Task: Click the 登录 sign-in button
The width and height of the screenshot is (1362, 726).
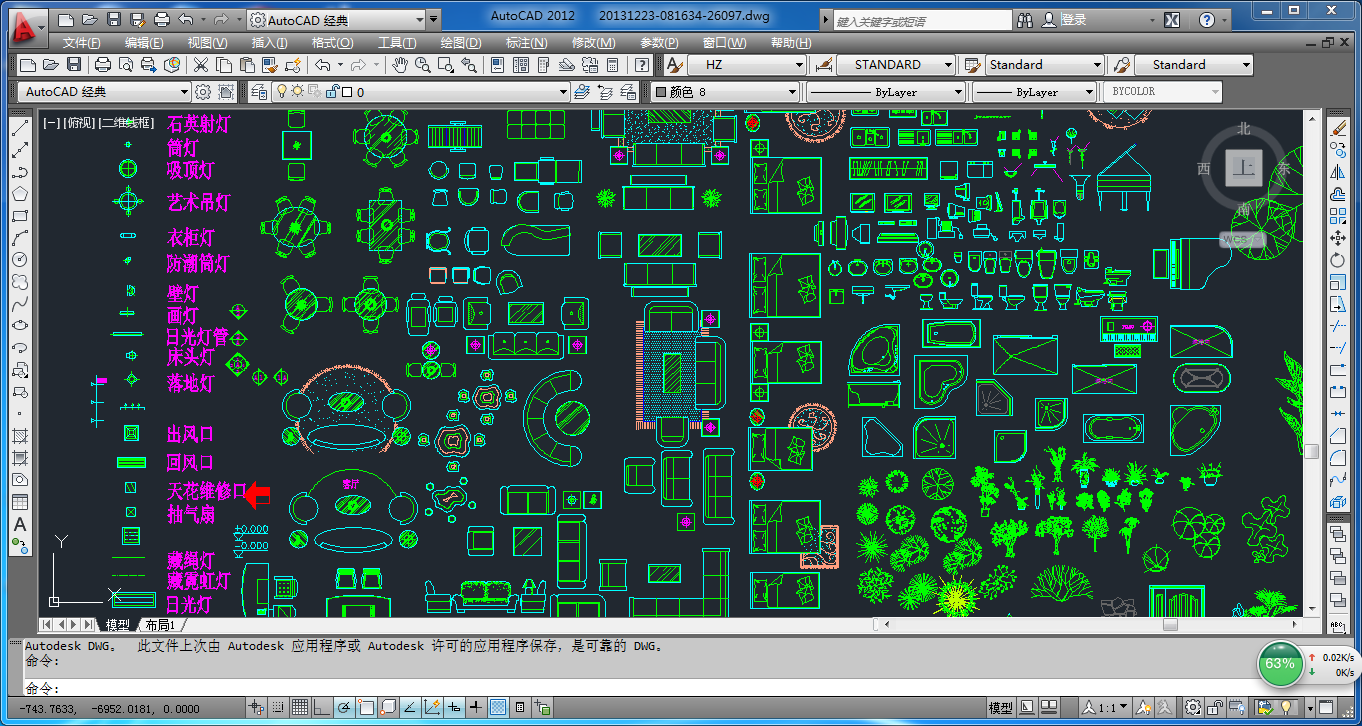Action: [x=1073, y=20]
